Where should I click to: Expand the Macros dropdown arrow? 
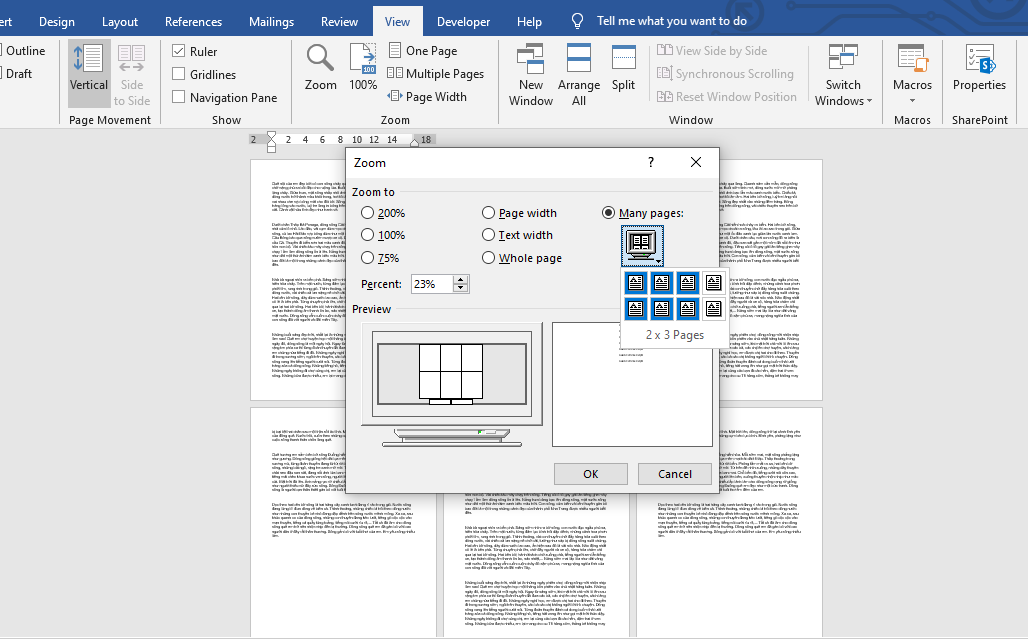[x=912, y=101]
